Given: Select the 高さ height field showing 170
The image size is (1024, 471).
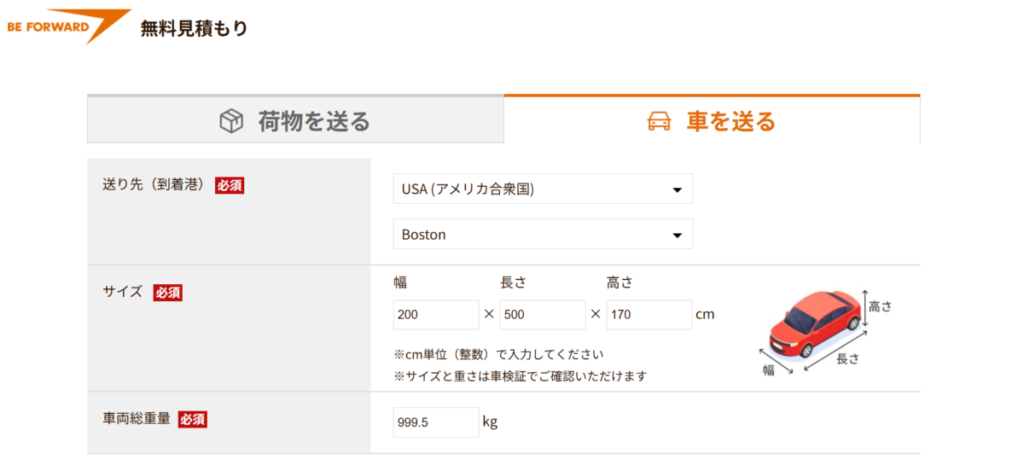Looking at the screenshot, I should (x=648, y=314).
